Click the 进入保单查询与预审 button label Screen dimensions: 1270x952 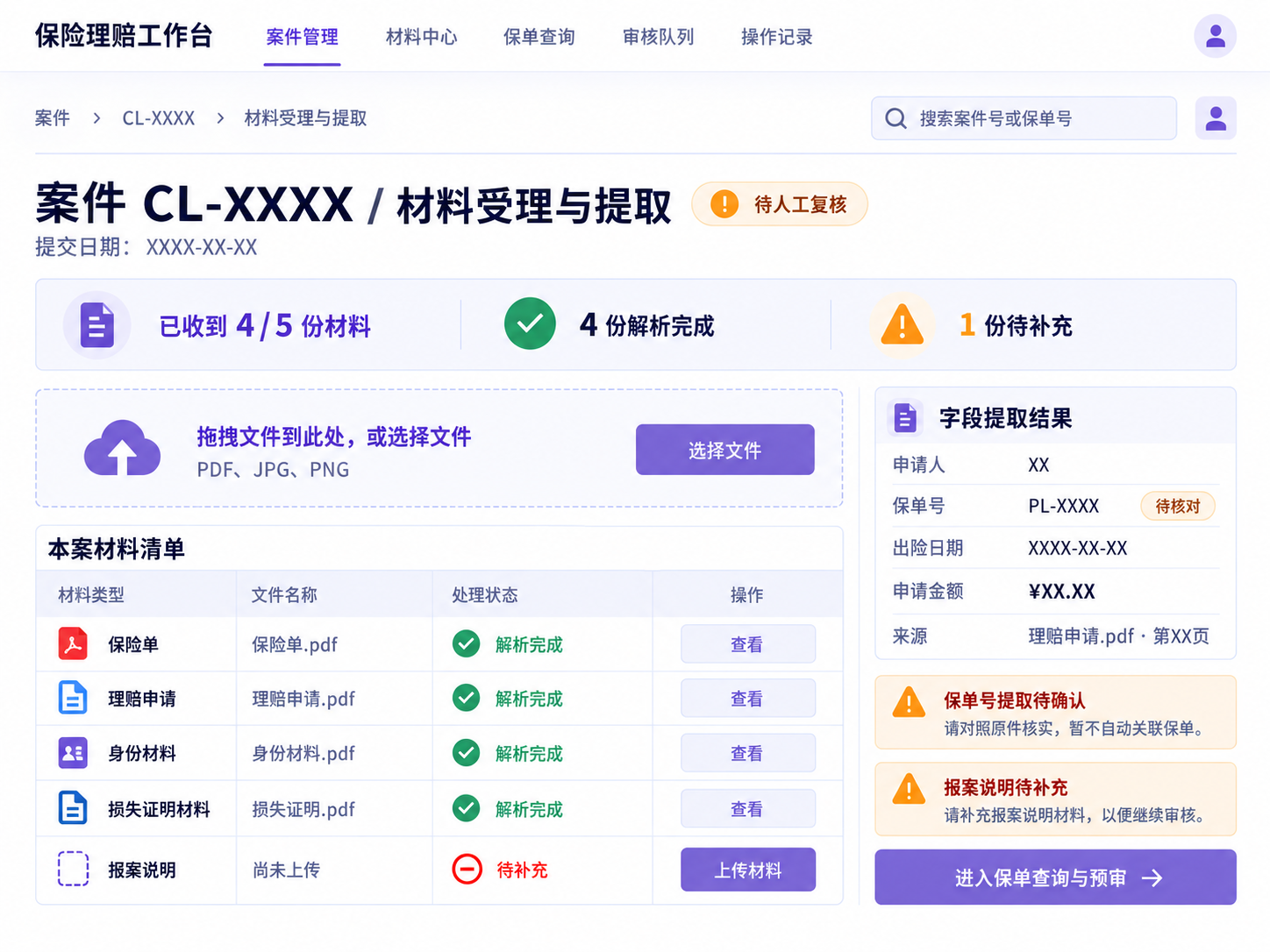pyautogui.click(x=1040, y=877)
